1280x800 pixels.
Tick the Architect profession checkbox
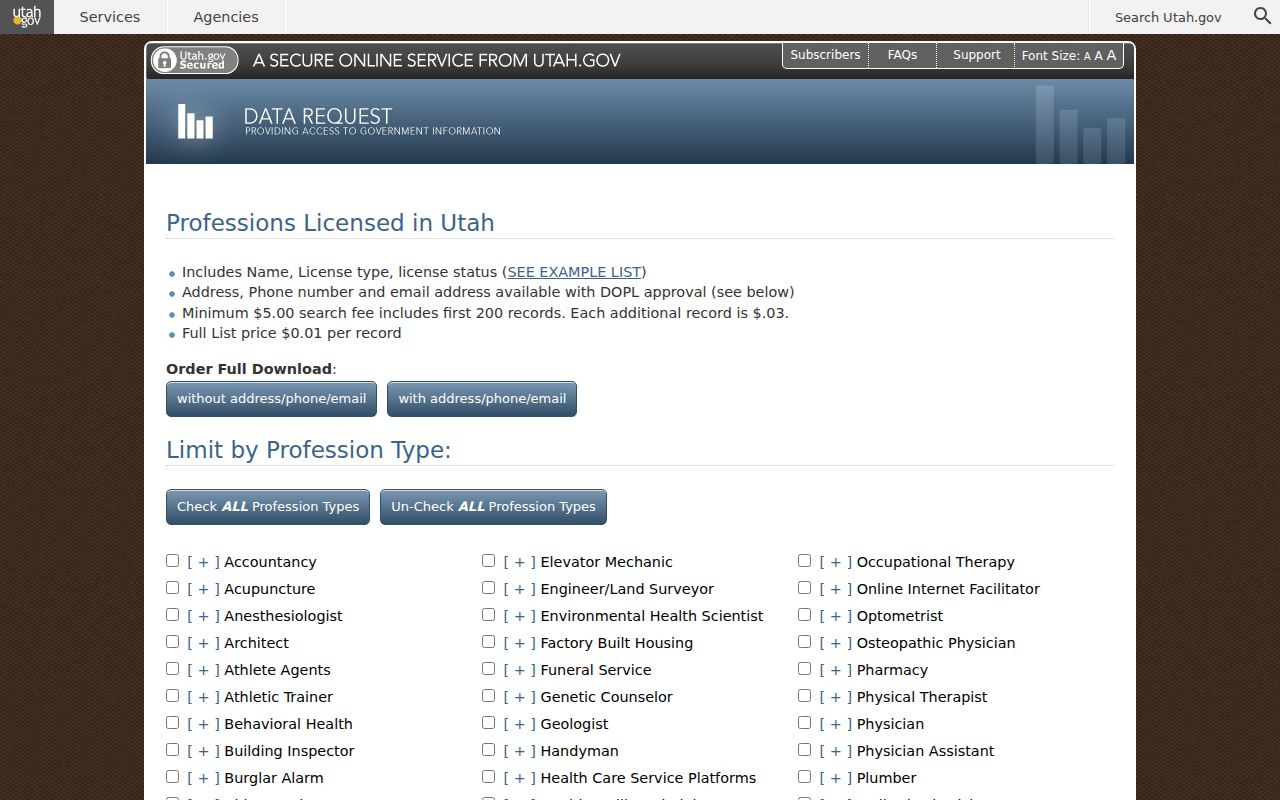tap(173, 642)
